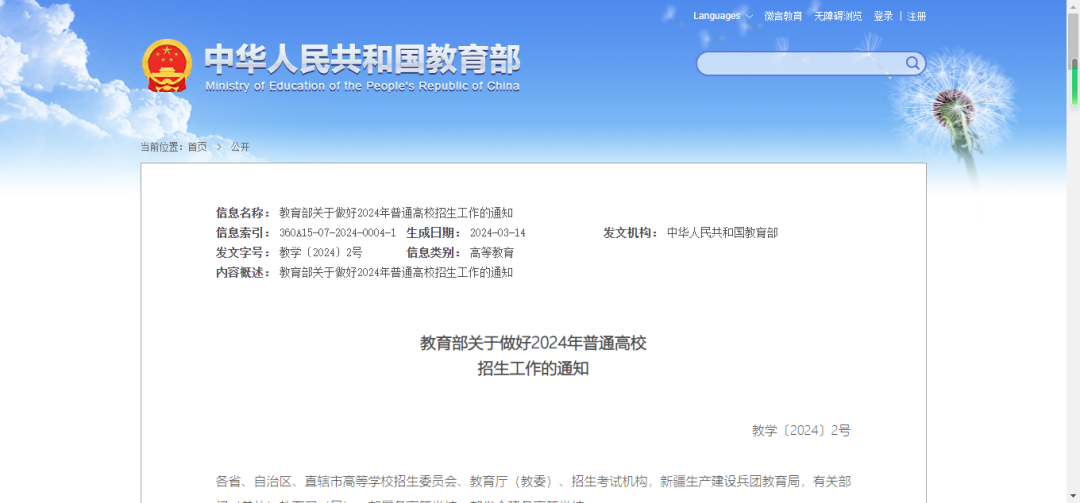Click the 注册 register link
1080x503 pixels.
click(917, 16)
